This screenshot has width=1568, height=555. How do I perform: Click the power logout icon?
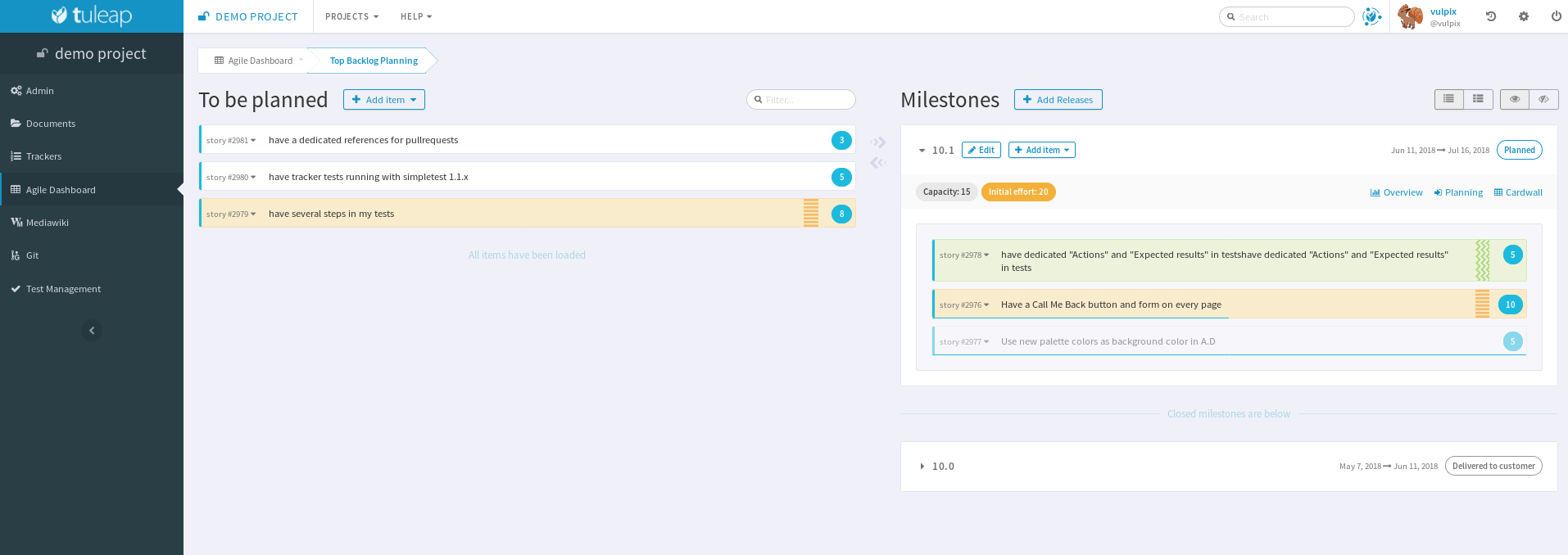click(x=1556, y=16)
